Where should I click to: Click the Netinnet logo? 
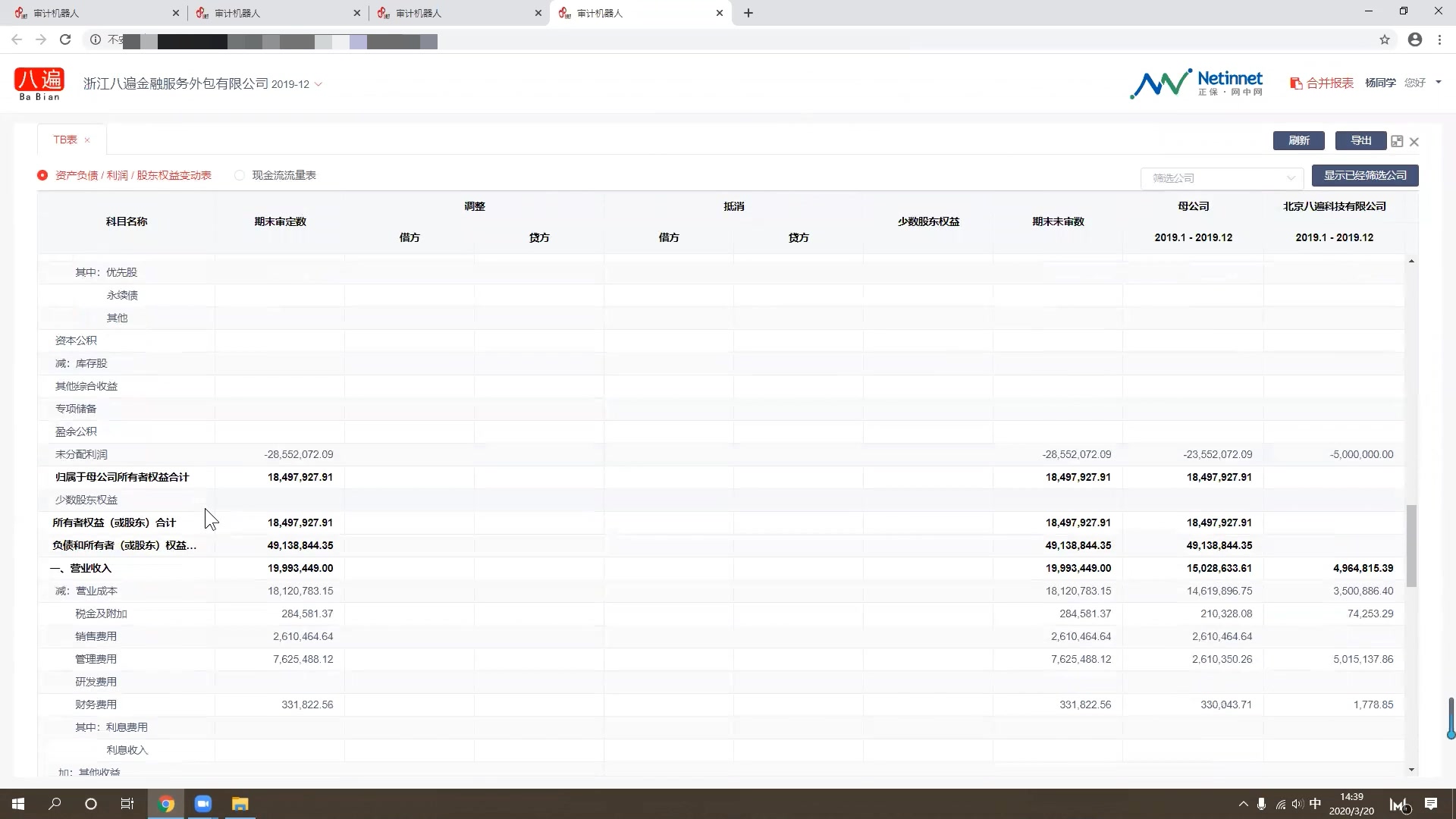1196,83
